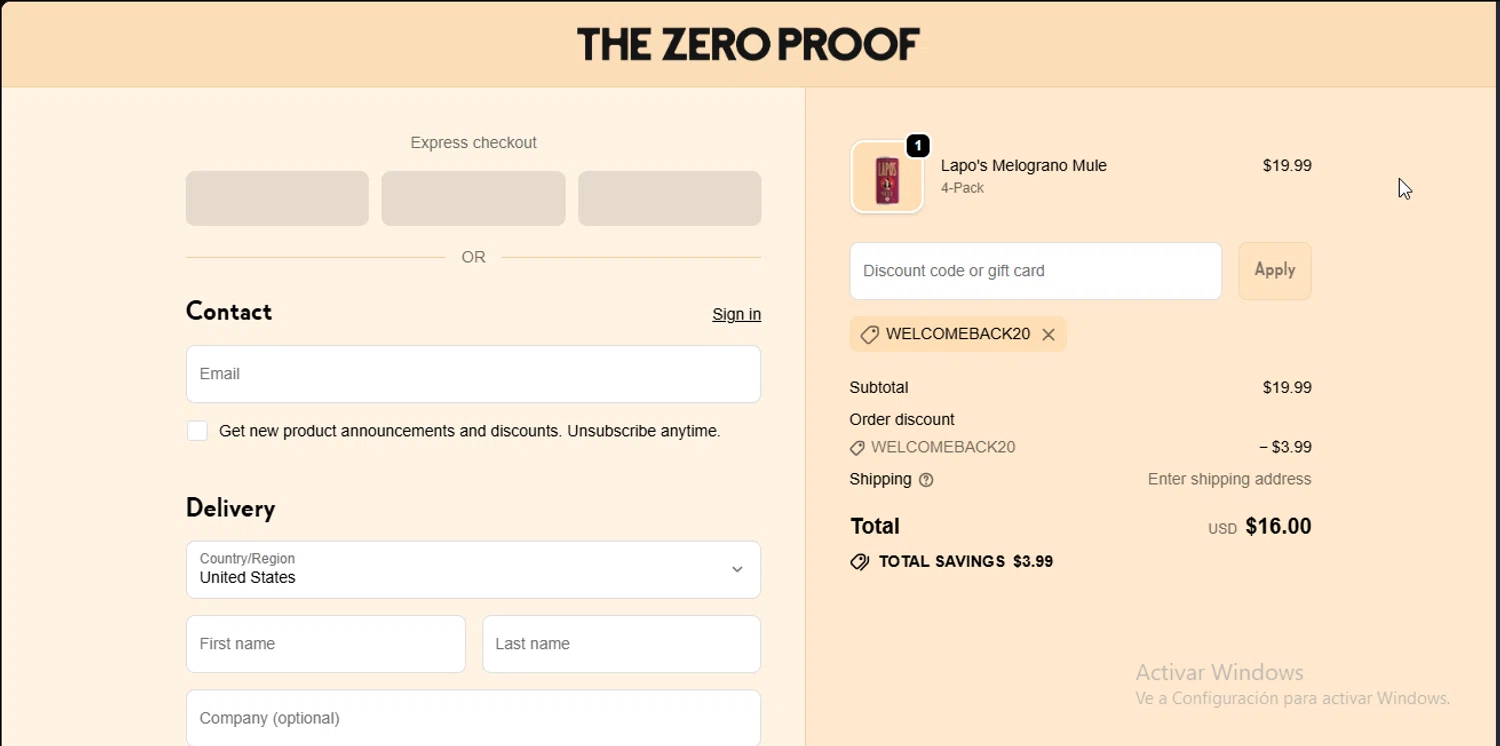Image resolution: width=1500 pixels, height=746 pixels.
Task: Click the Total Savings tag icon
Action: (859, 562)
